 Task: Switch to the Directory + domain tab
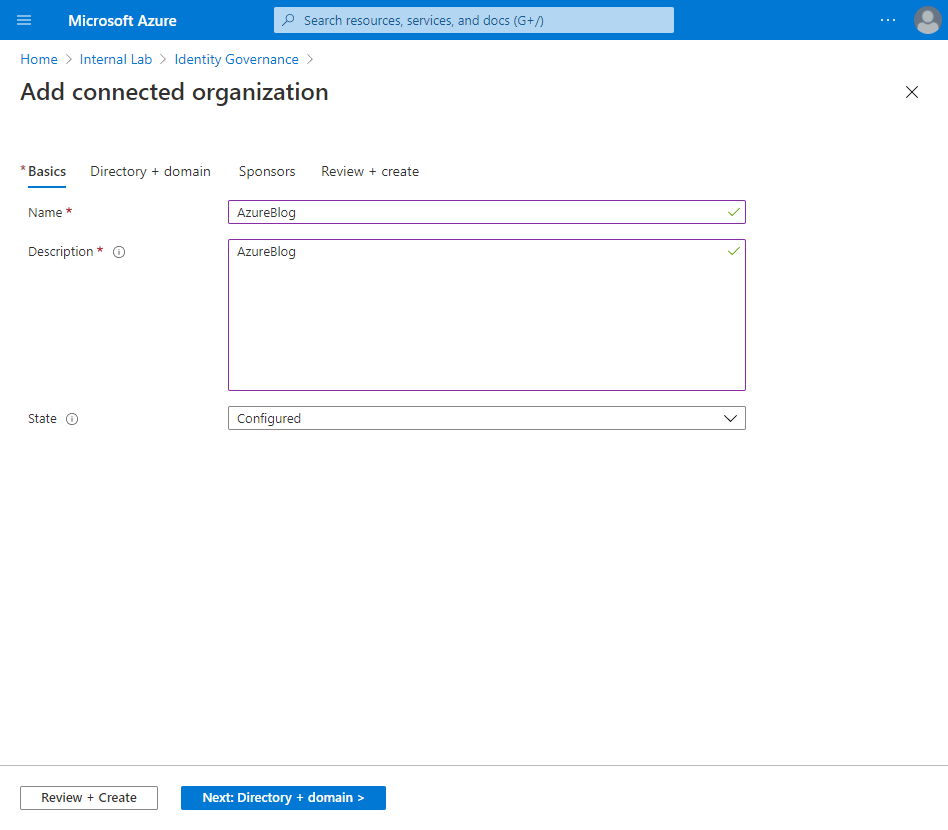click(150, 171)
